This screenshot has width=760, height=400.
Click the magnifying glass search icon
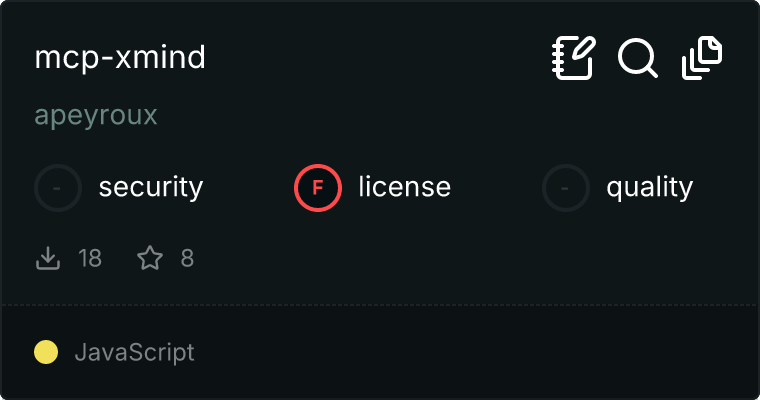click(x=637, y=58)
